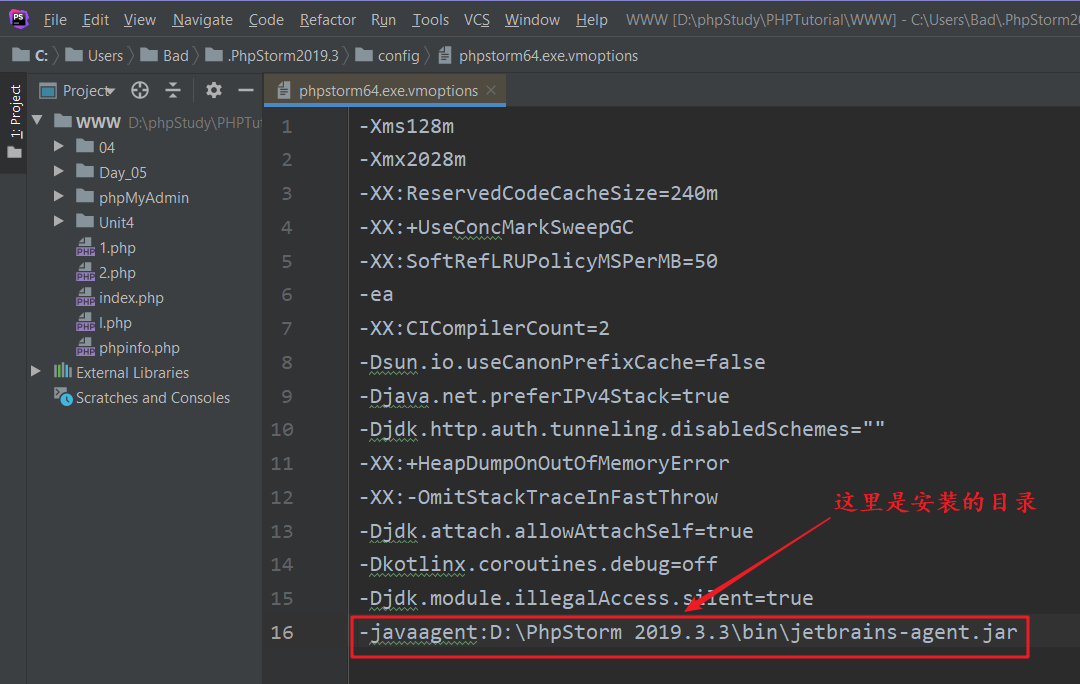
Task: Select the index.php file
Action: click(131, 298)
